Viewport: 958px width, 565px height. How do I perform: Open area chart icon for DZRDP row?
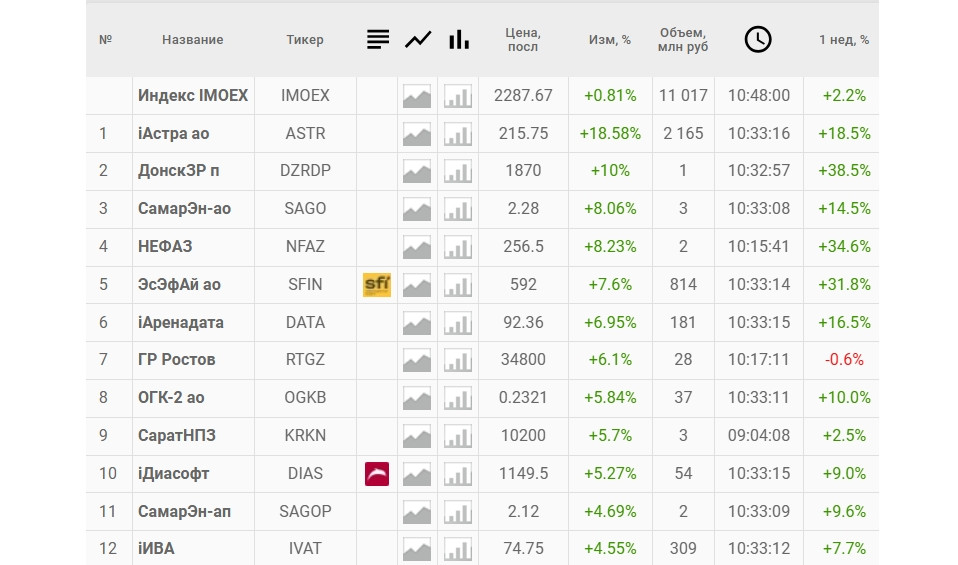point(417,172)
